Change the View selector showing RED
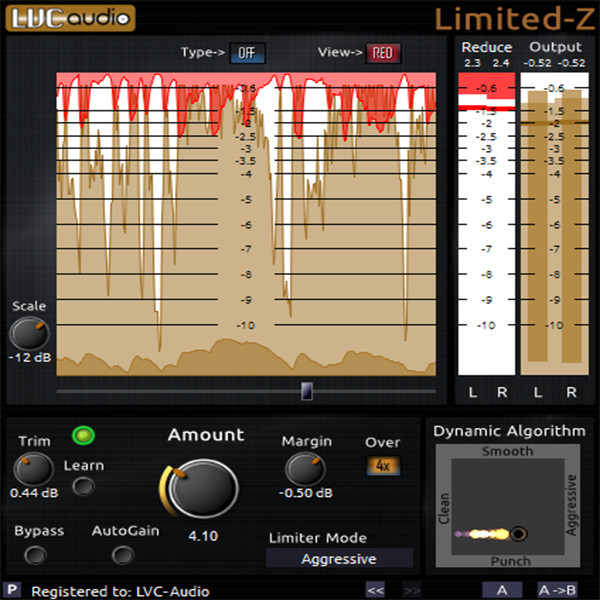600x600 pixels. (x=382, y=52)
